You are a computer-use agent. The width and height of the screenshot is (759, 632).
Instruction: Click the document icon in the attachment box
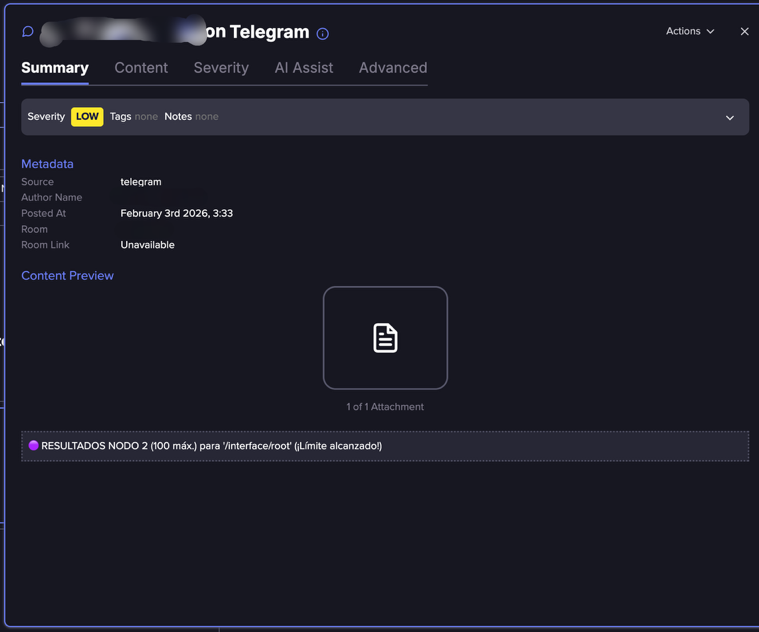[x=385, y=338]
